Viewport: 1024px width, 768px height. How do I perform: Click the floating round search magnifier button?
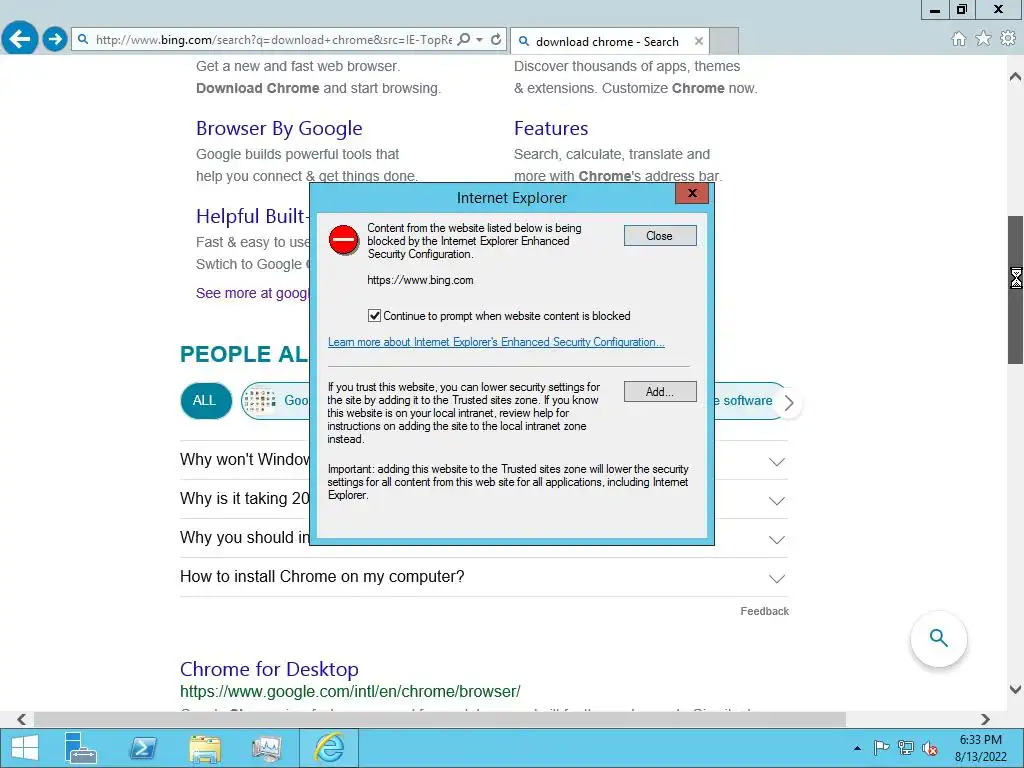coord(938,638)
